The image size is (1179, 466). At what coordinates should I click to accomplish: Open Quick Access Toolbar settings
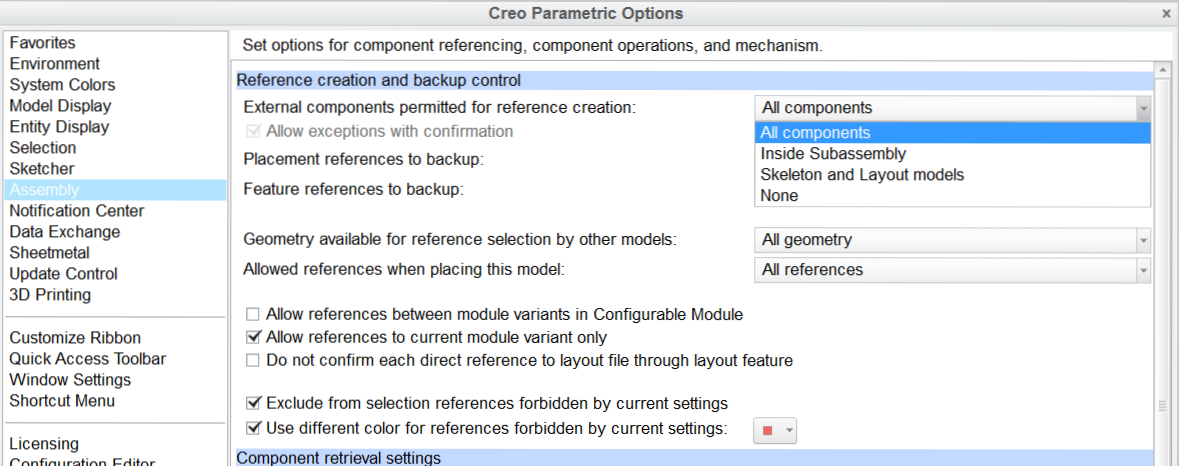[x=88, y=359]
